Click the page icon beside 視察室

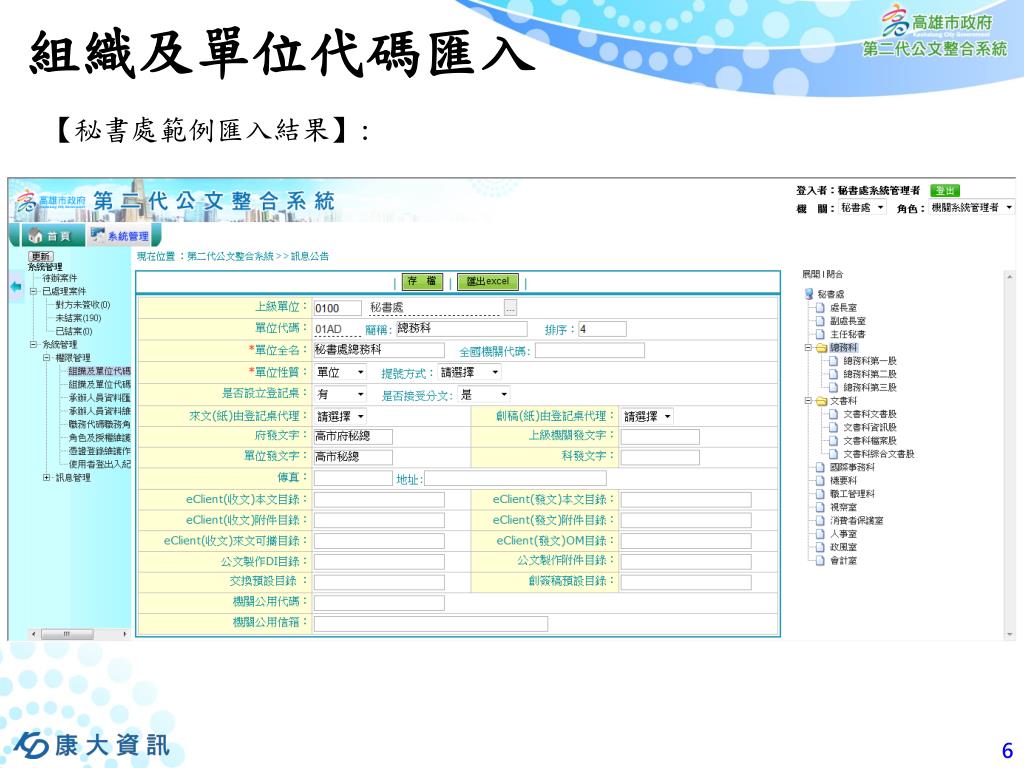pos(820,507)
